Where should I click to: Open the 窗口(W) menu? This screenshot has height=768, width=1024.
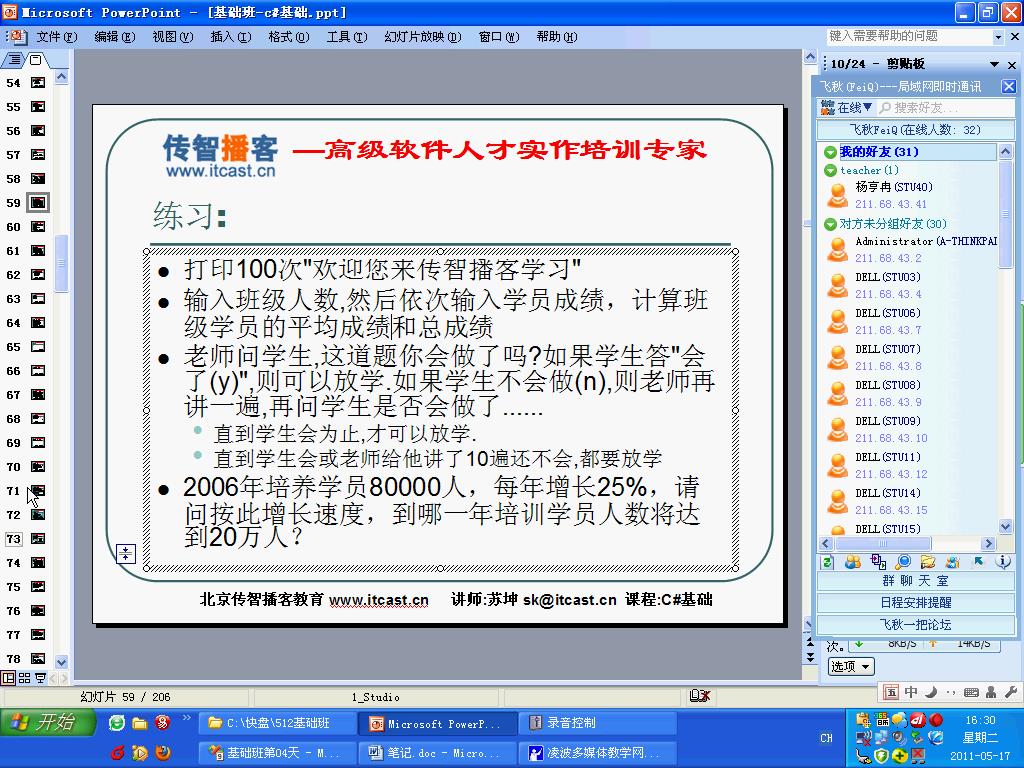coord(499,37)
